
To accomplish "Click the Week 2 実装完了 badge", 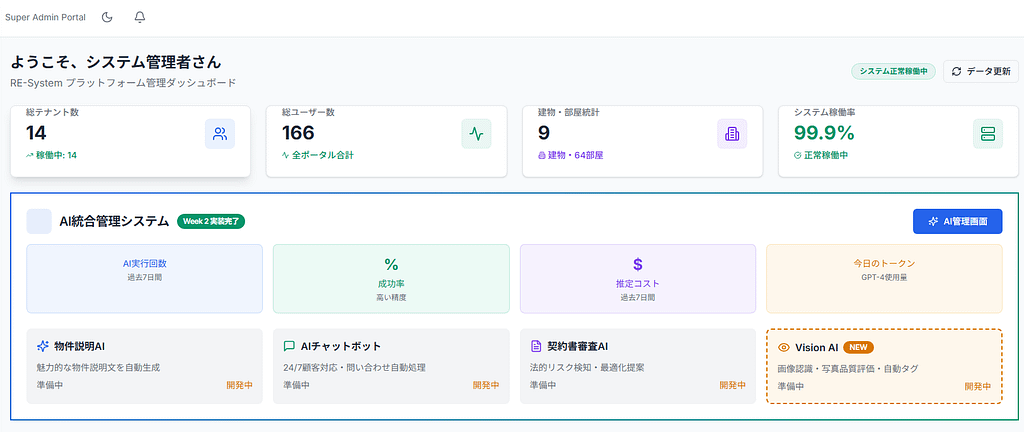I will pos(211,221).
